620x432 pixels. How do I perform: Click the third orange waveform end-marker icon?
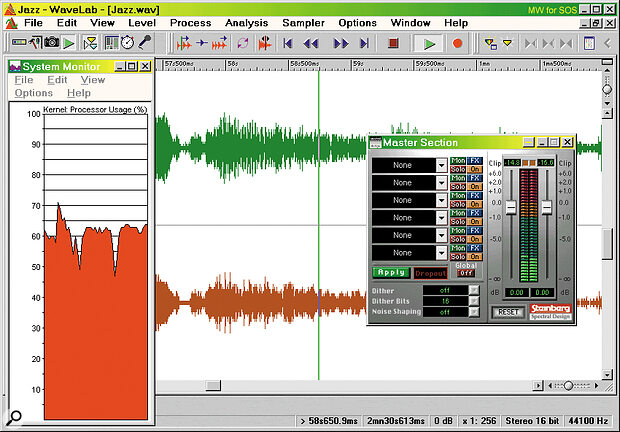coord(220,43)
